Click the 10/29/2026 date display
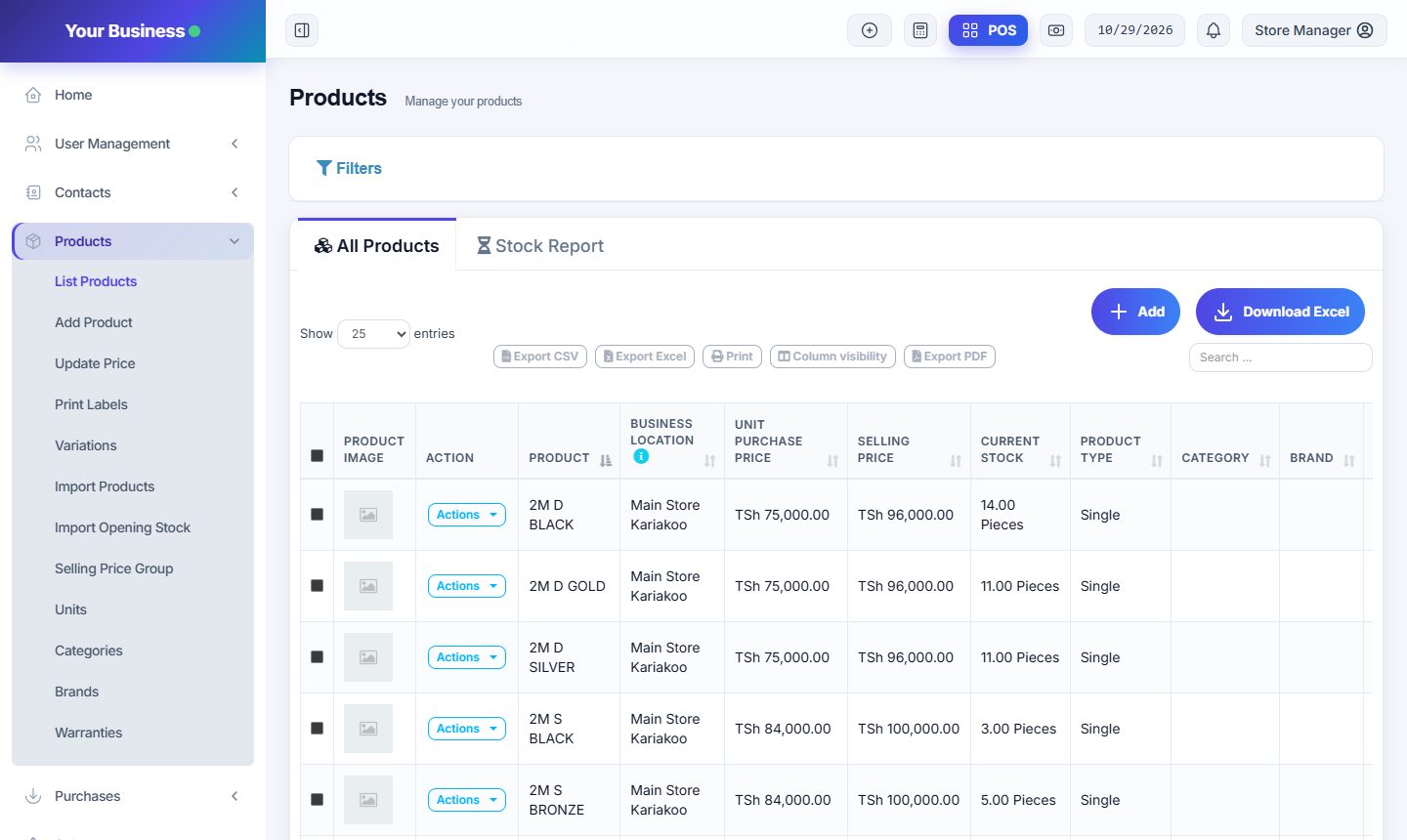This screenshot has height=840, width=1407. (x=1135, y=30)
